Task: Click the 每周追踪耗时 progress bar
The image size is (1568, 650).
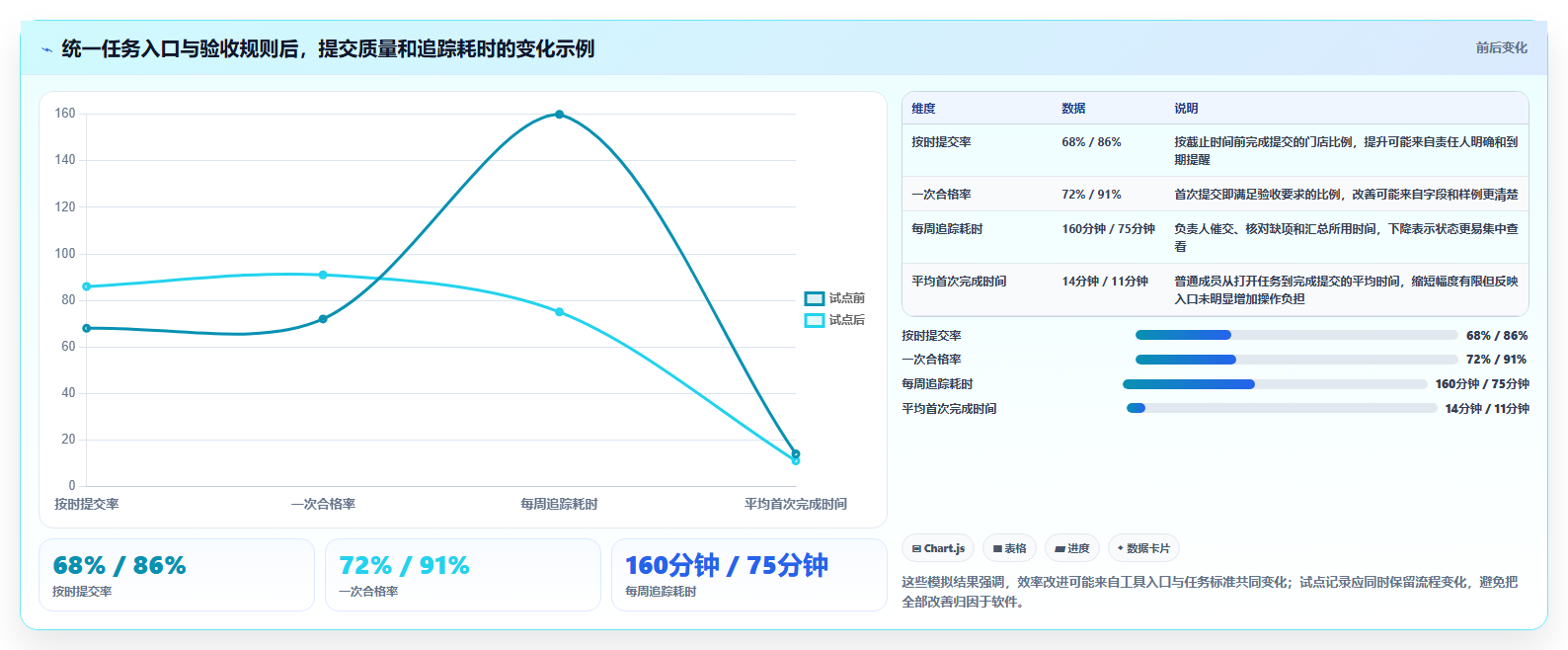Action: pos(1275,384)
